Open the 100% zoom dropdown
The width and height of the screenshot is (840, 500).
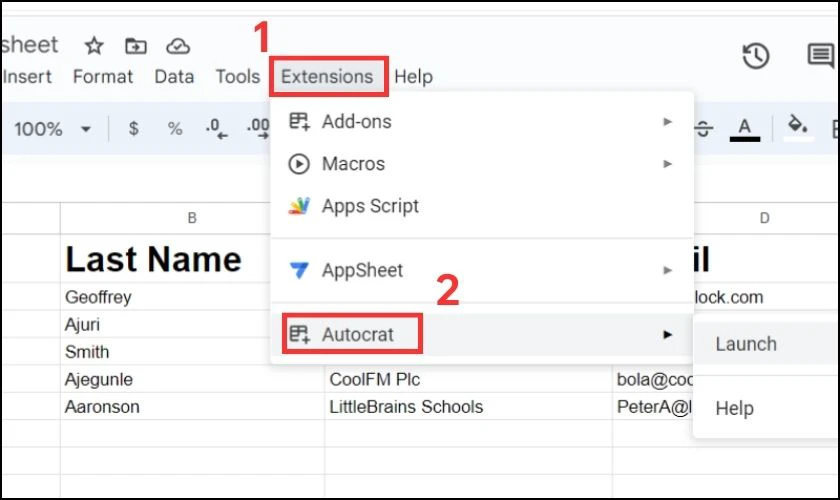point(51,129)
